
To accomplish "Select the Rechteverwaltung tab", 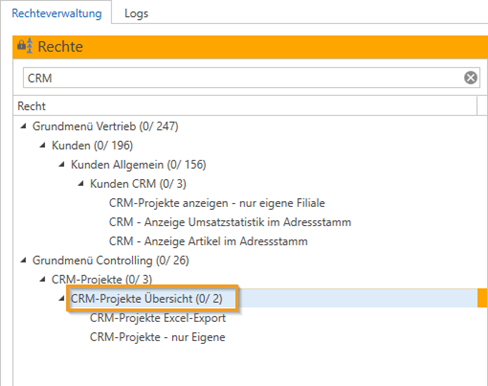I will (57, 13).
